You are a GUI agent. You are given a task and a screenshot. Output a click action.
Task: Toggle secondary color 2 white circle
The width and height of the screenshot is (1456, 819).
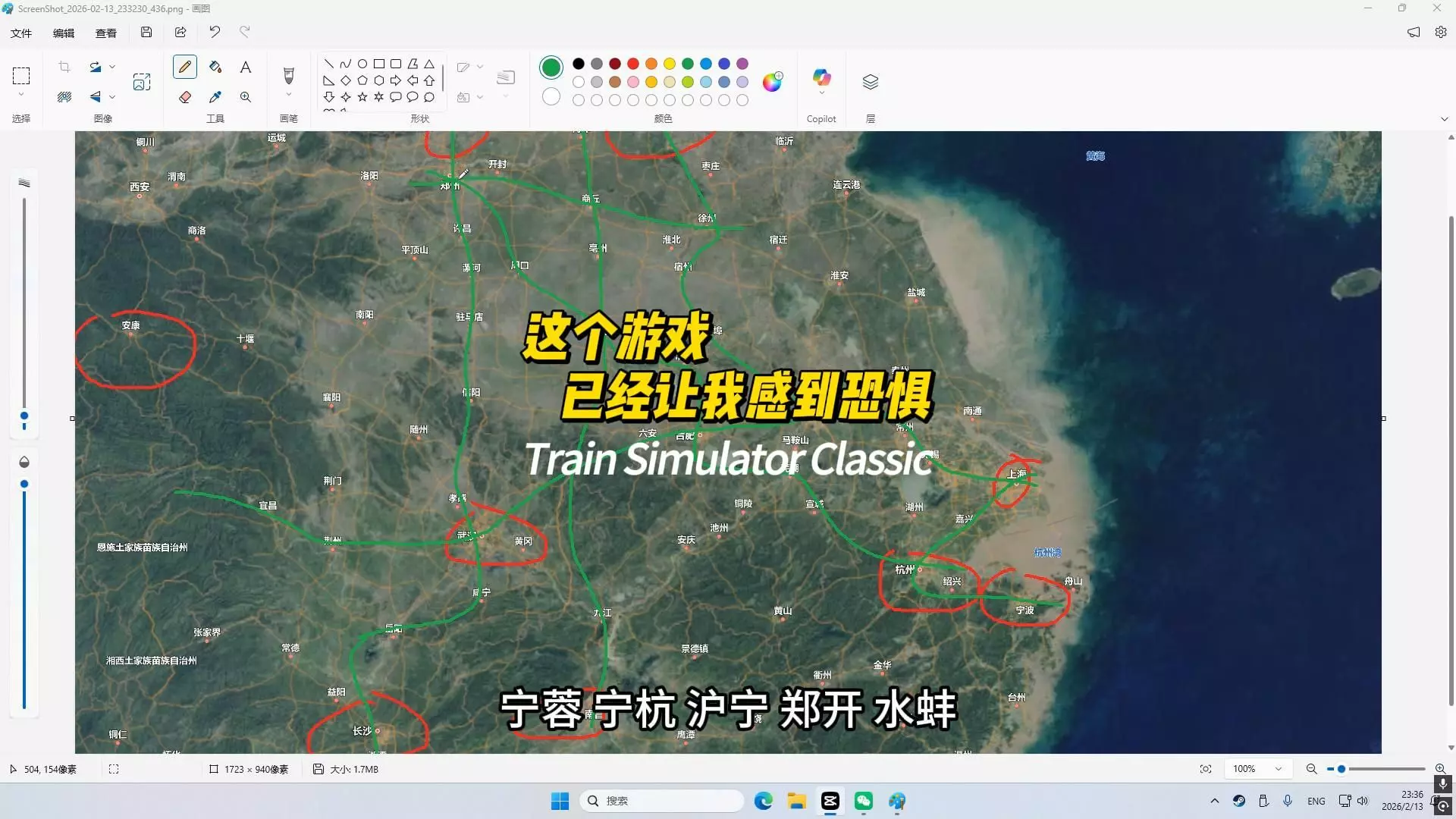pos(551,97)
